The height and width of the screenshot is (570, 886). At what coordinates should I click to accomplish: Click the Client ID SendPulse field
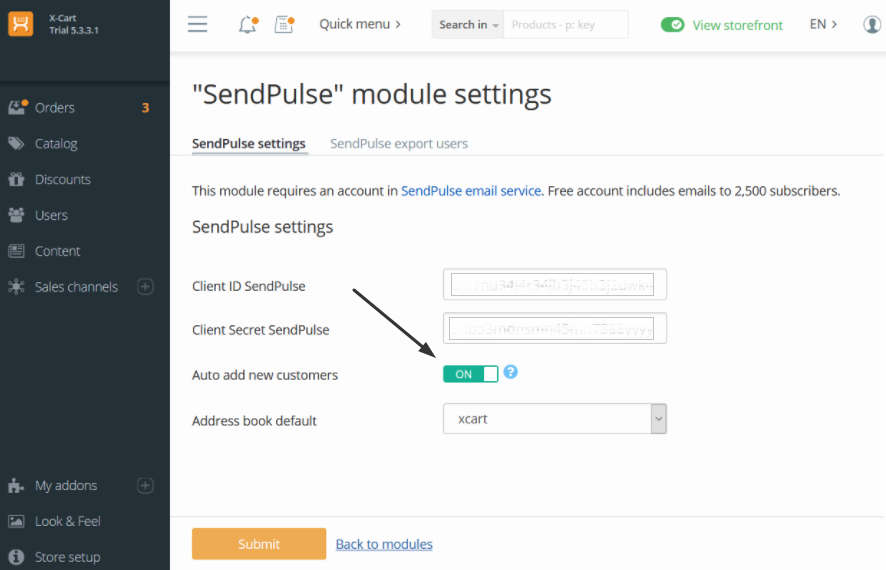[554, 285]
